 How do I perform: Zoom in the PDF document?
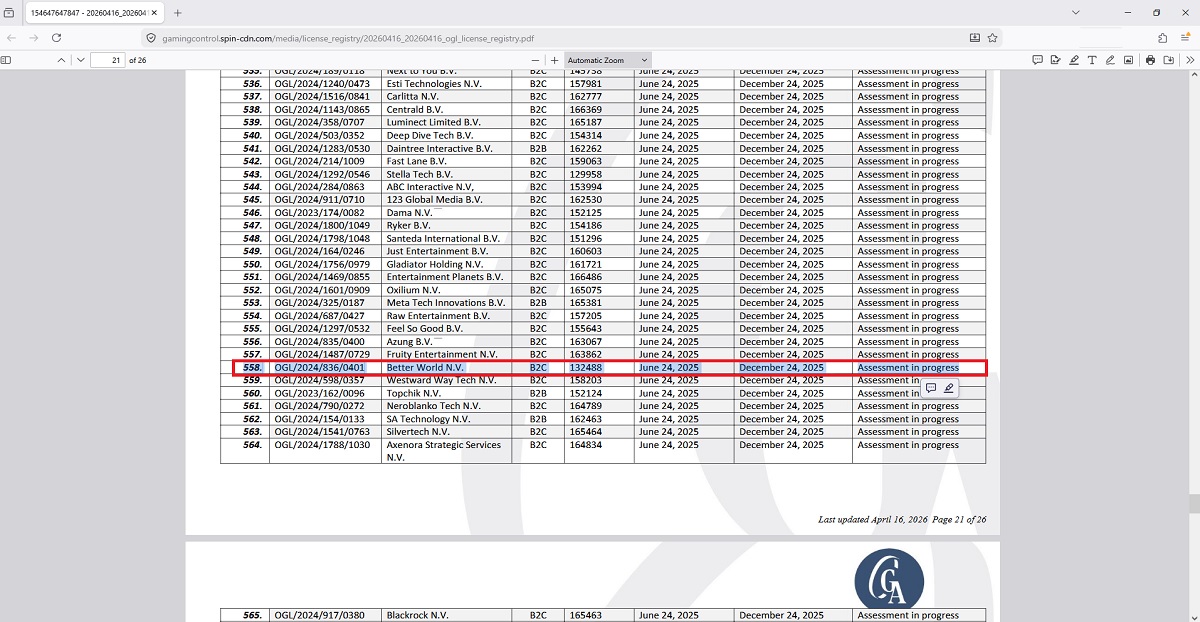[x=555, y=60]
